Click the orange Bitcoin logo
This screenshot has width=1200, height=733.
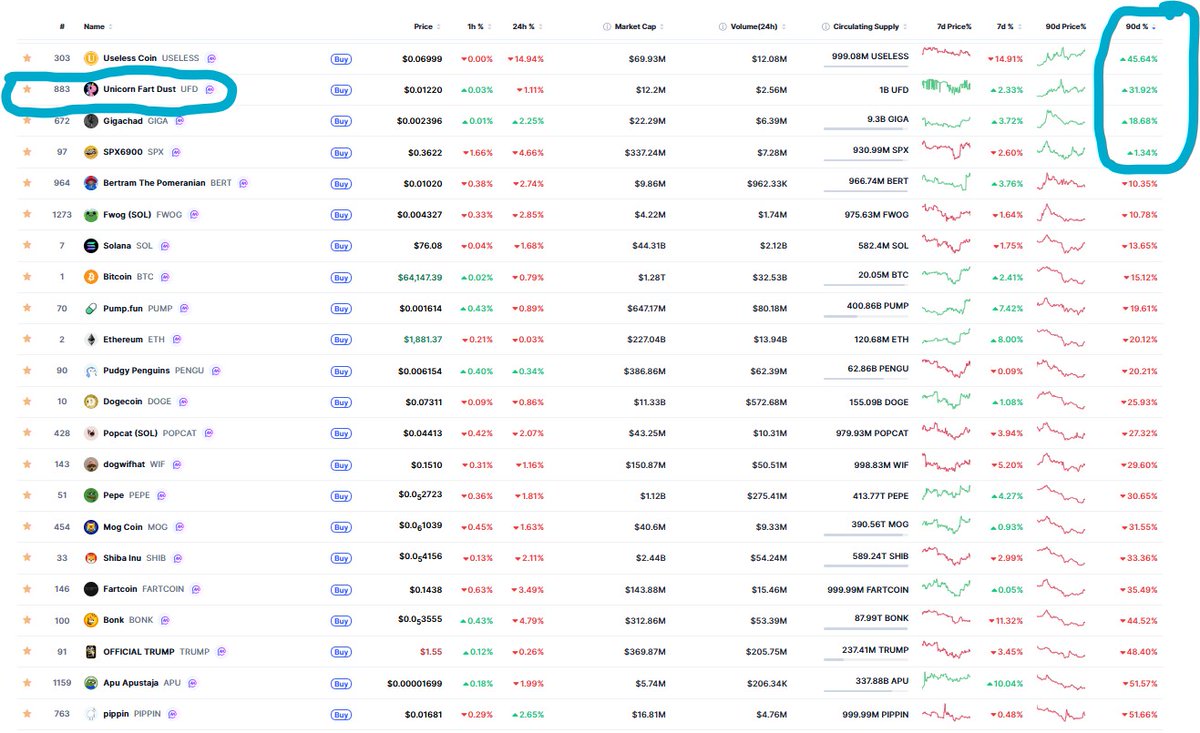[91, 278]
